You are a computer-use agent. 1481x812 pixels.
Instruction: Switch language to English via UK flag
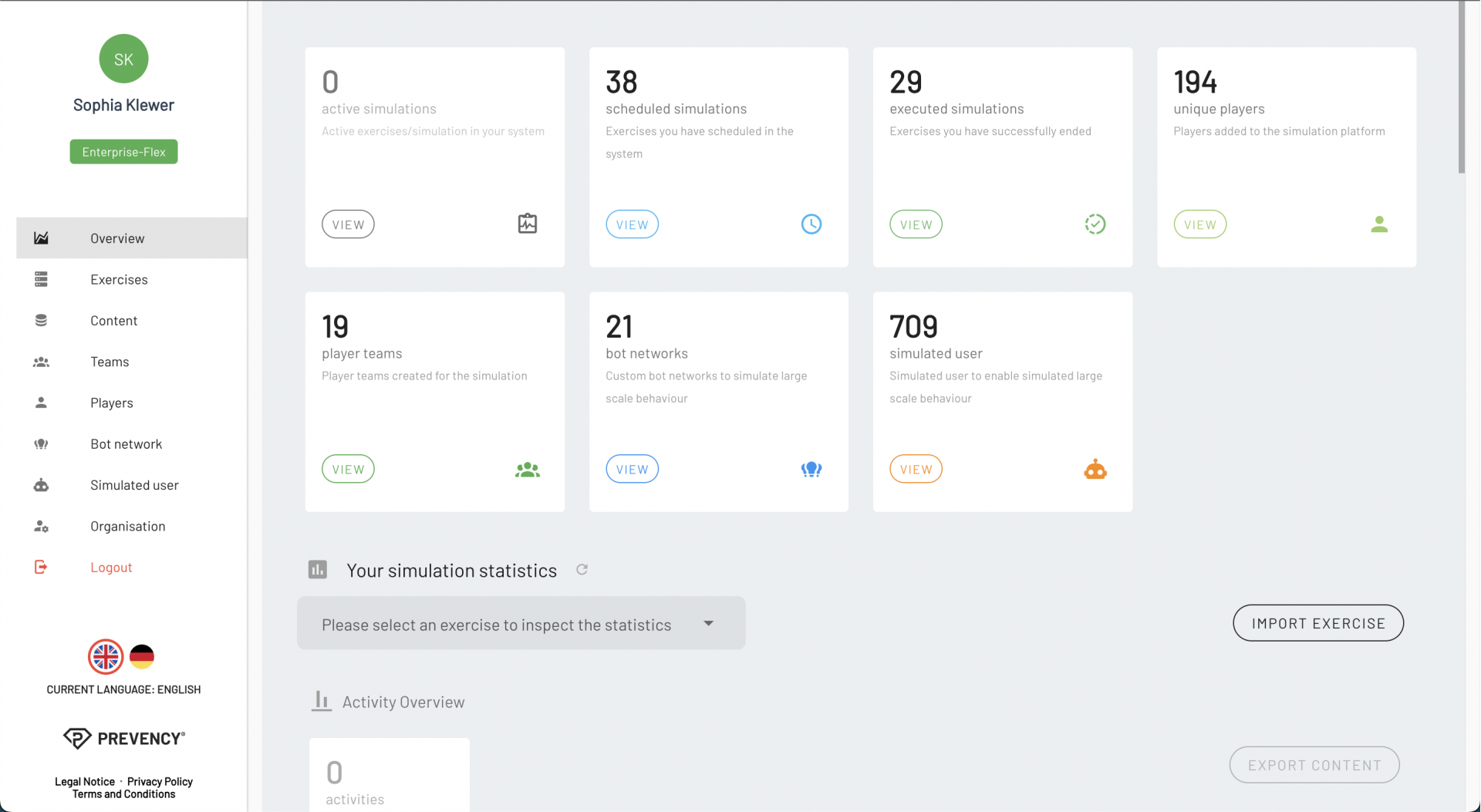click(106, 657)
